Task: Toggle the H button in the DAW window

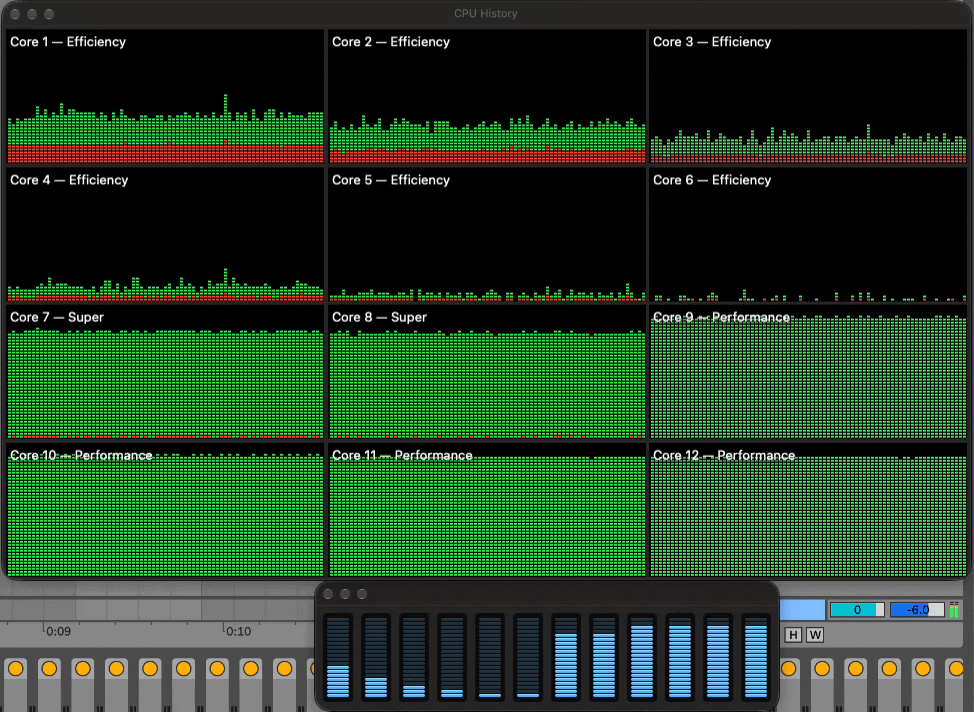Action: click(x=793, y=635)
